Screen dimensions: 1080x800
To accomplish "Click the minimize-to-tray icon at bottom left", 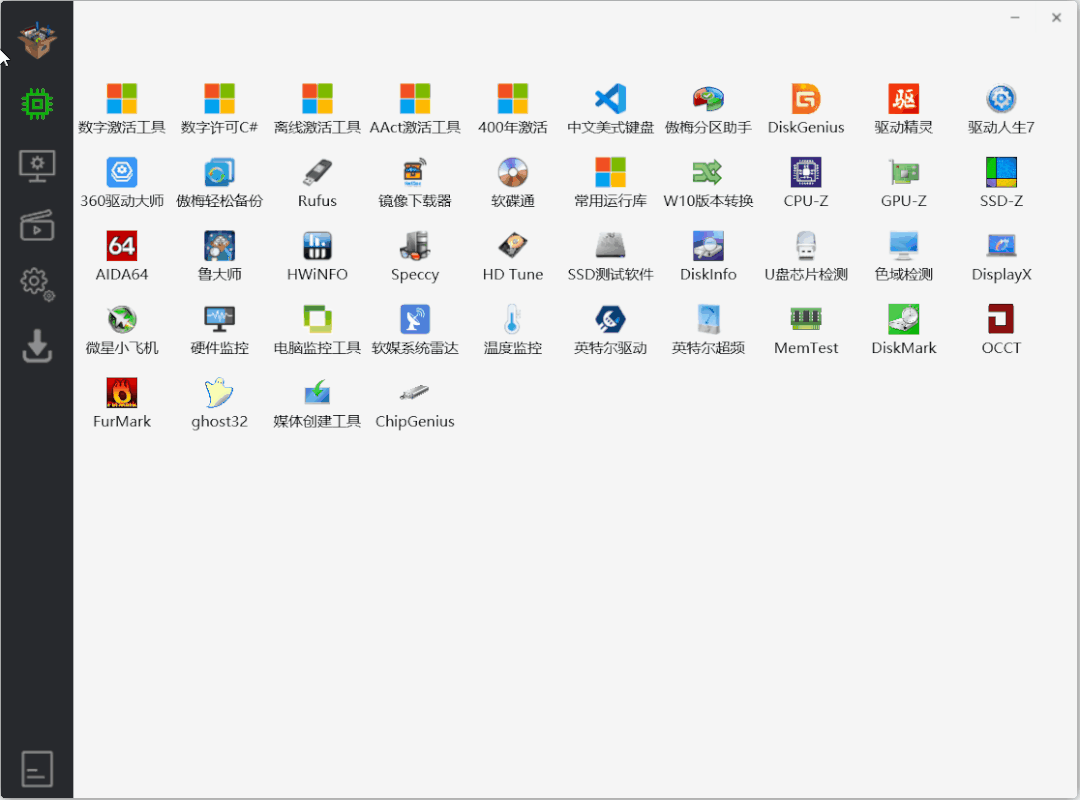I will pyautogui.click(x=37, y=768).
